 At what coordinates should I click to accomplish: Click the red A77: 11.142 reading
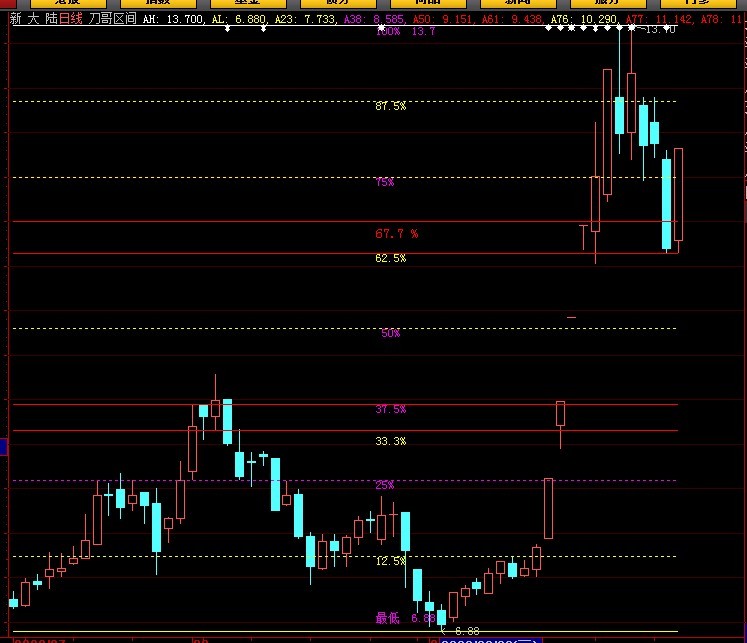coord(659,19)
